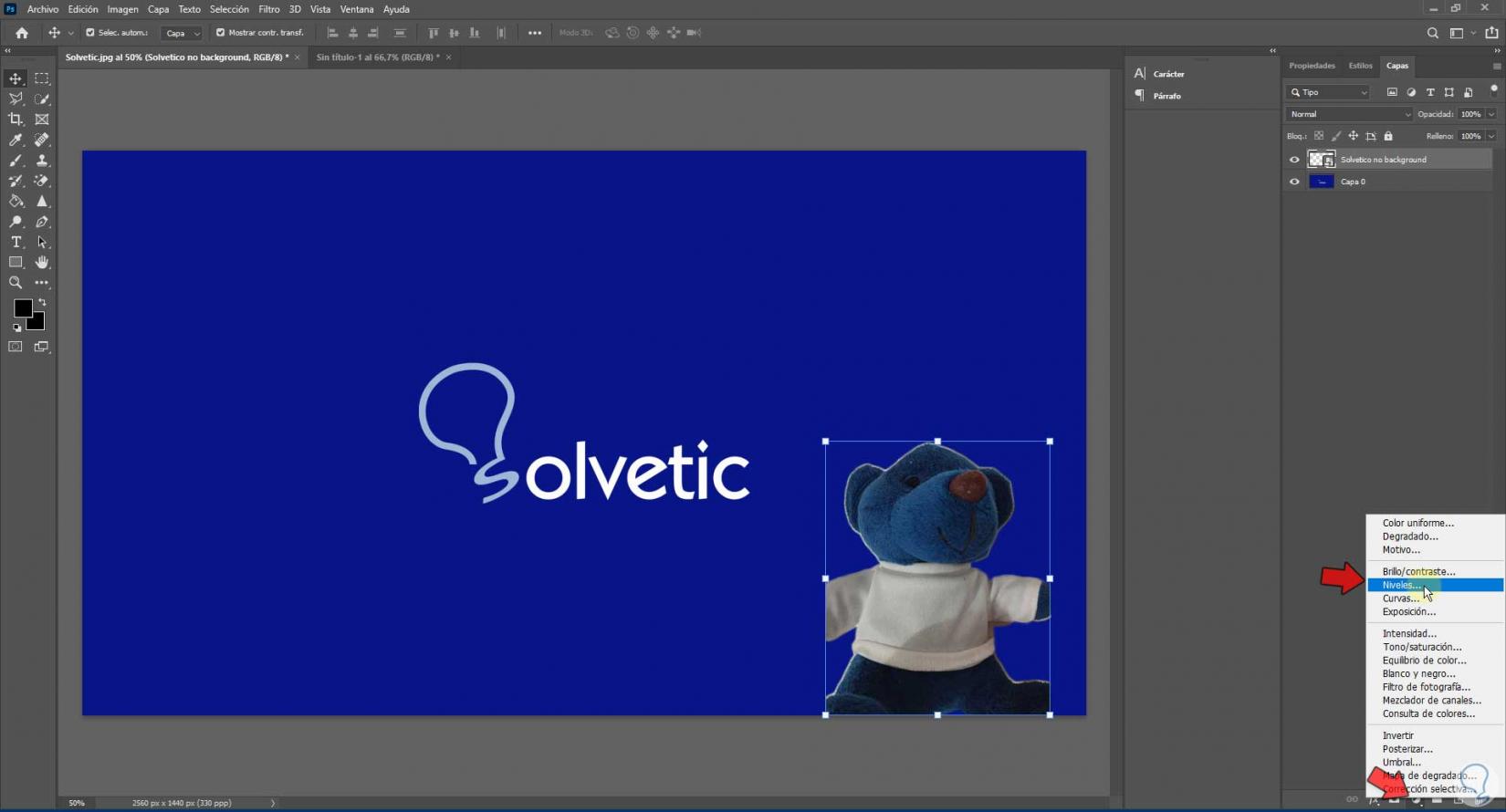The height and width of the screenshot is (812, 1506).
Task: Open the tool preset picker arrow
Action: (x=71, y=33)
